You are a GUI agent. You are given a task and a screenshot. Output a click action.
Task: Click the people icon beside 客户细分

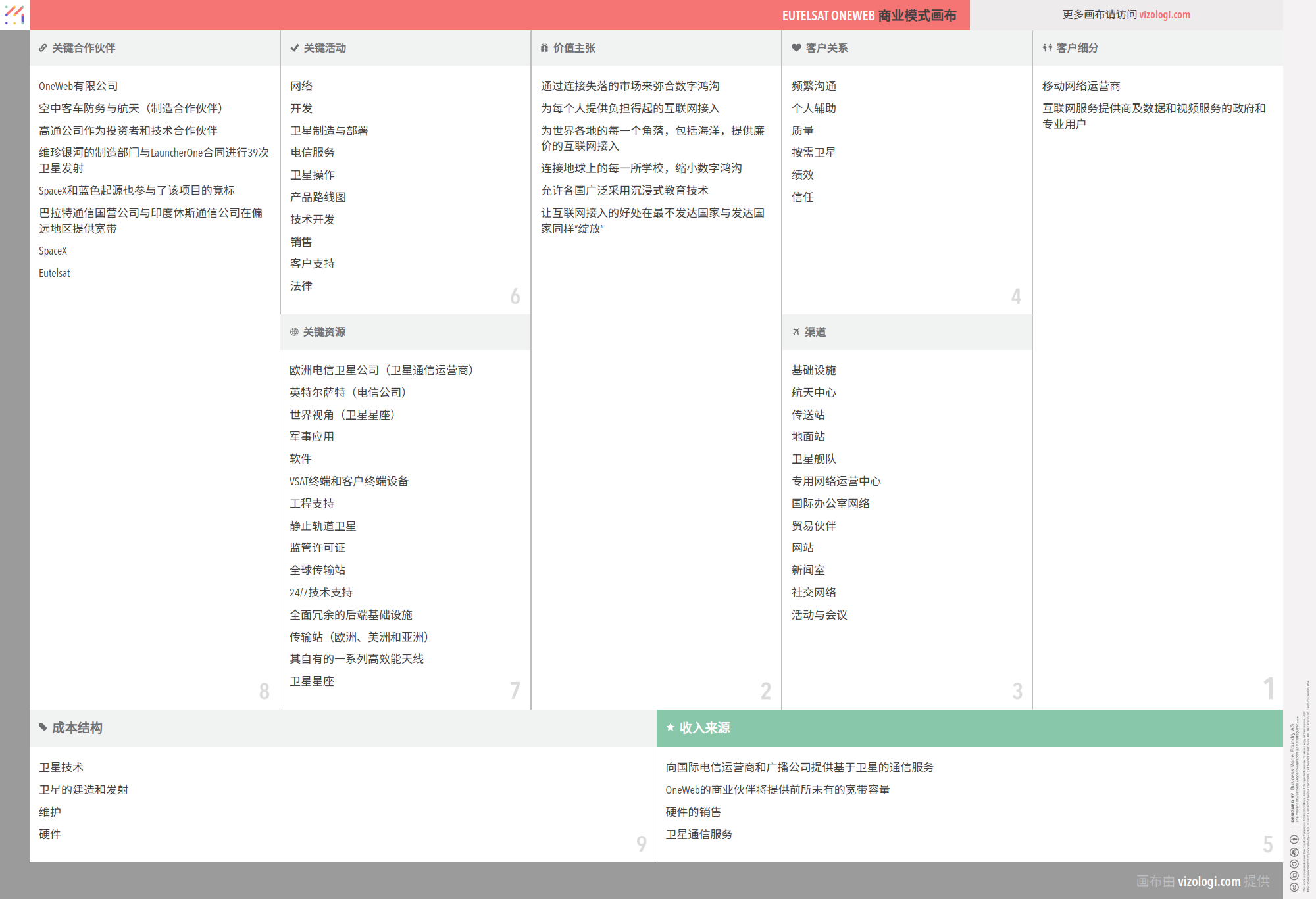[1047, 48]
